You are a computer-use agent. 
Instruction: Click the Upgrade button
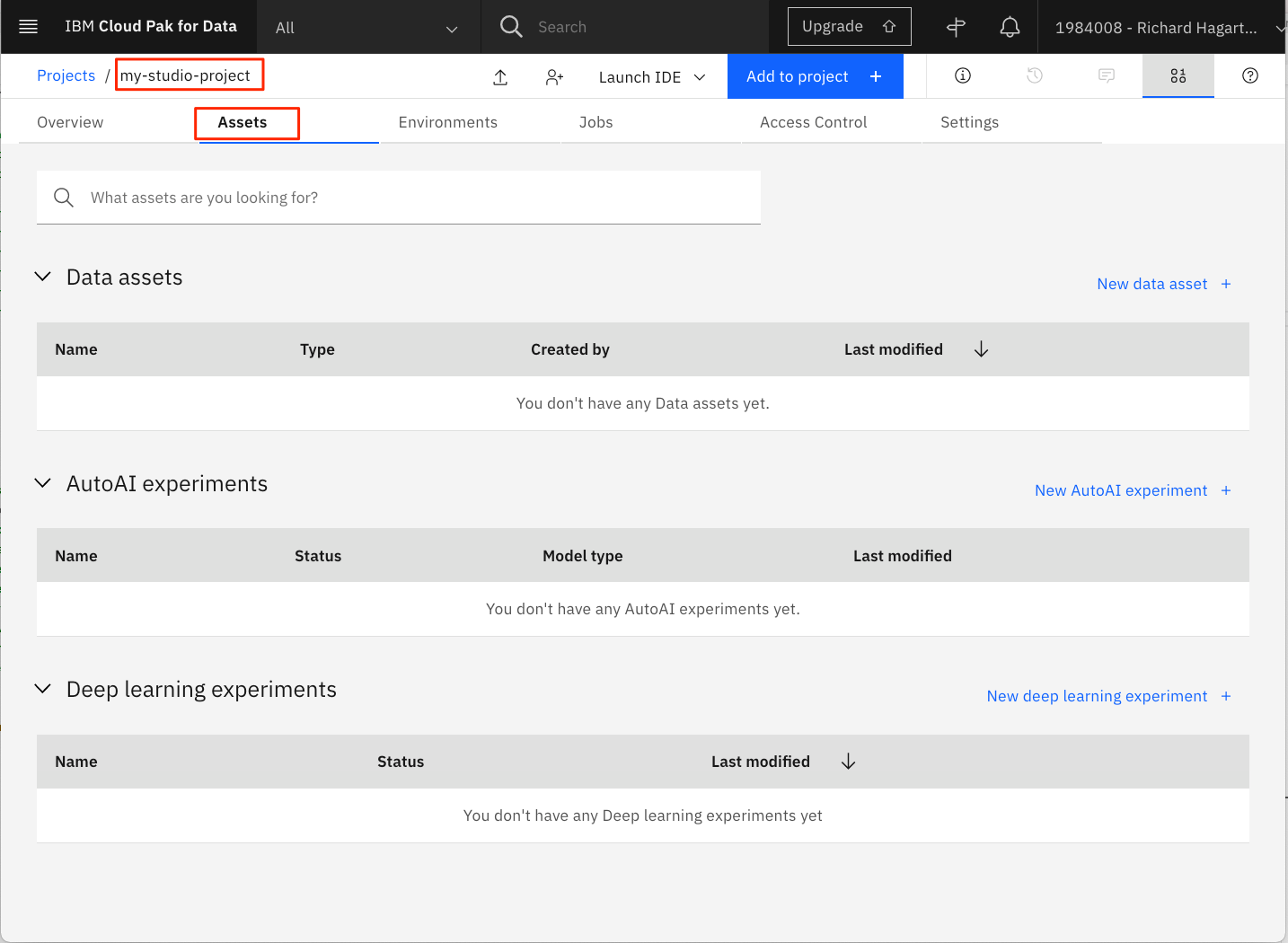(x=849, y=27)
